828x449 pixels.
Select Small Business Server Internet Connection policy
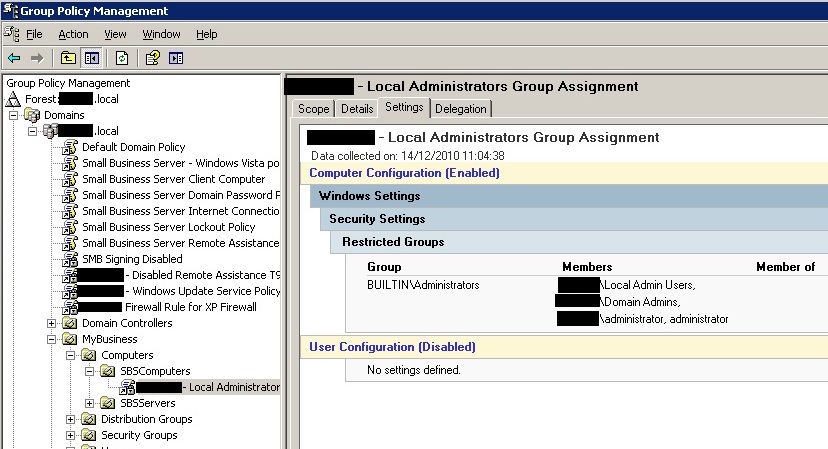181,211
